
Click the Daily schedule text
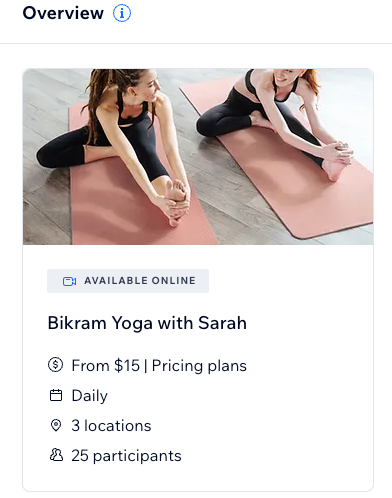tap(89, 396)
